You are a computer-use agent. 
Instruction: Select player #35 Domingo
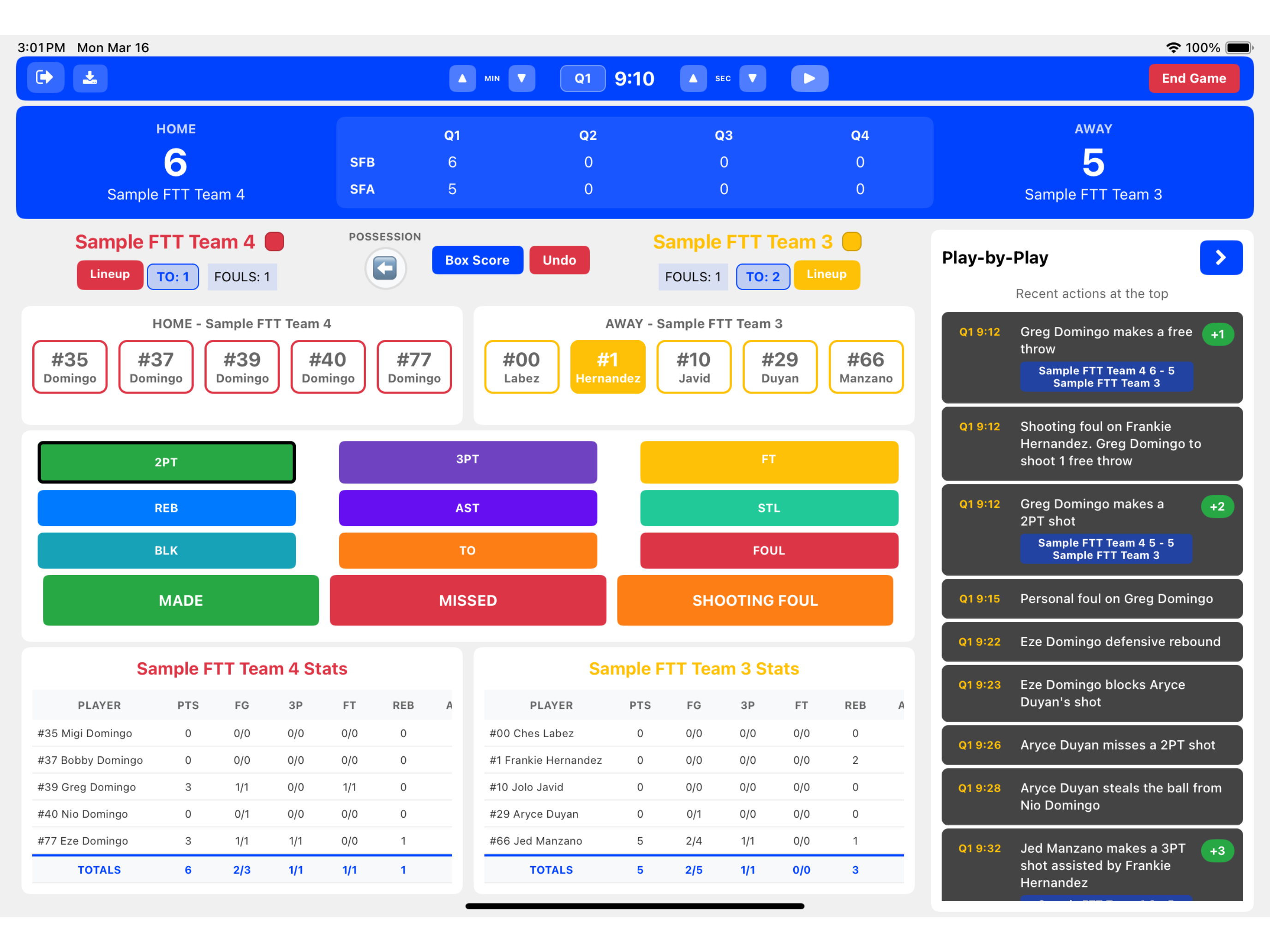click(x=70, y=367)
